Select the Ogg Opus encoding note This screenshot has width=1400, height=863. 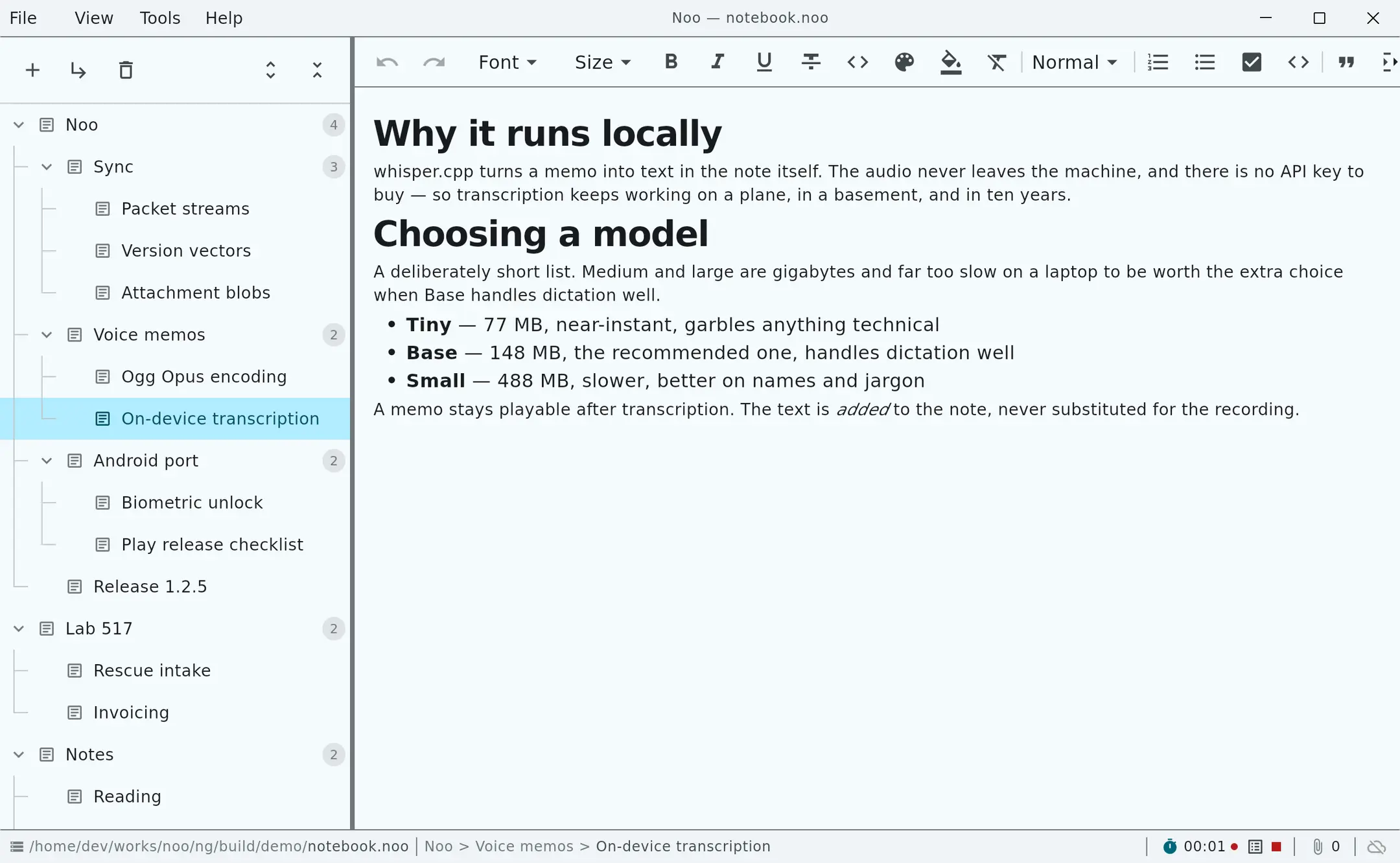pyautogui.click(x=175, y=377)
